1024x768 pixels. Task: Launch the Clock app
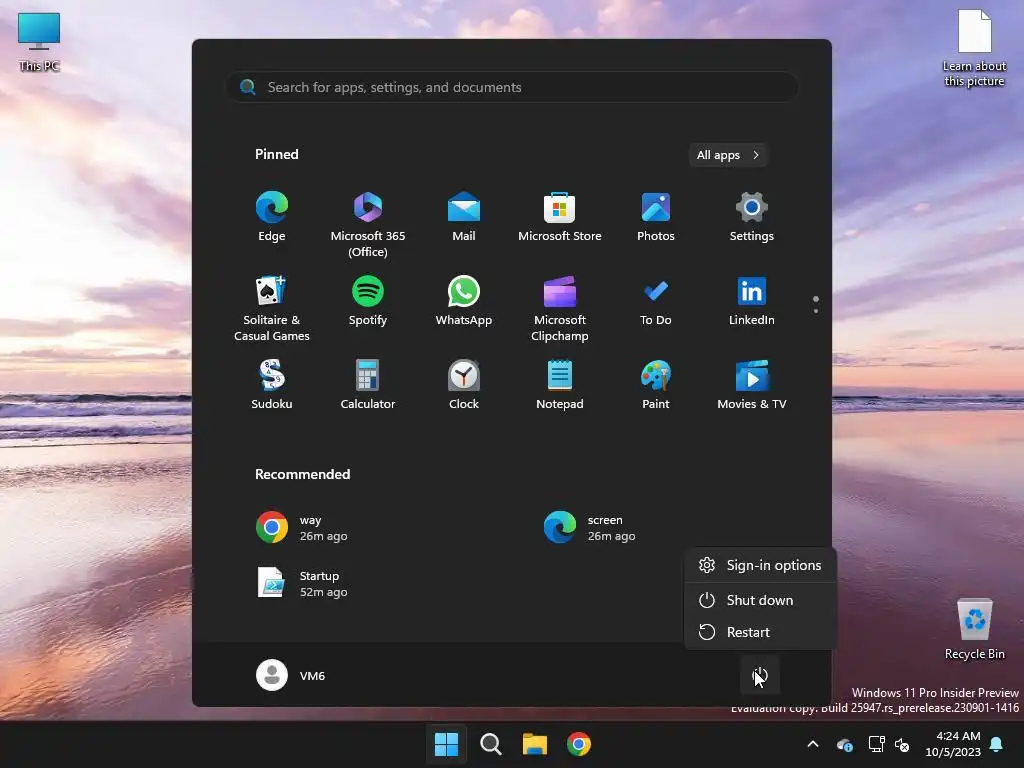coord(464,385)
